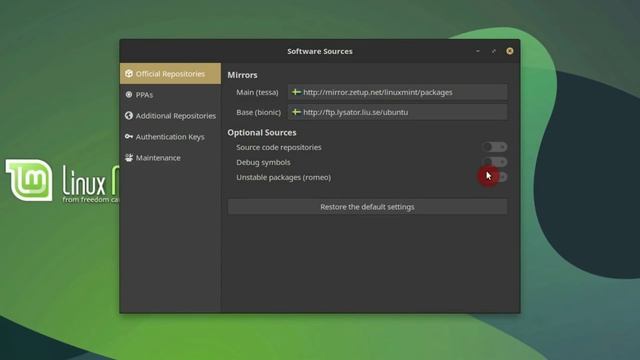This screenshot has width=640, height=360.
Task: Click the flag icon in Base mirror field
Action: [296, 112]
